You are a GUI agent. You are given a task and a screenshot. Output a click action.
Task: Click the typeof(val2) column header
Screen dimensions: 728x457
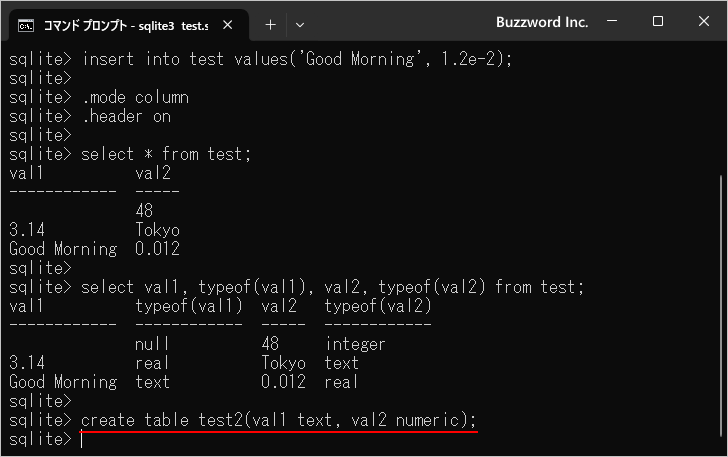pos(378,306)
